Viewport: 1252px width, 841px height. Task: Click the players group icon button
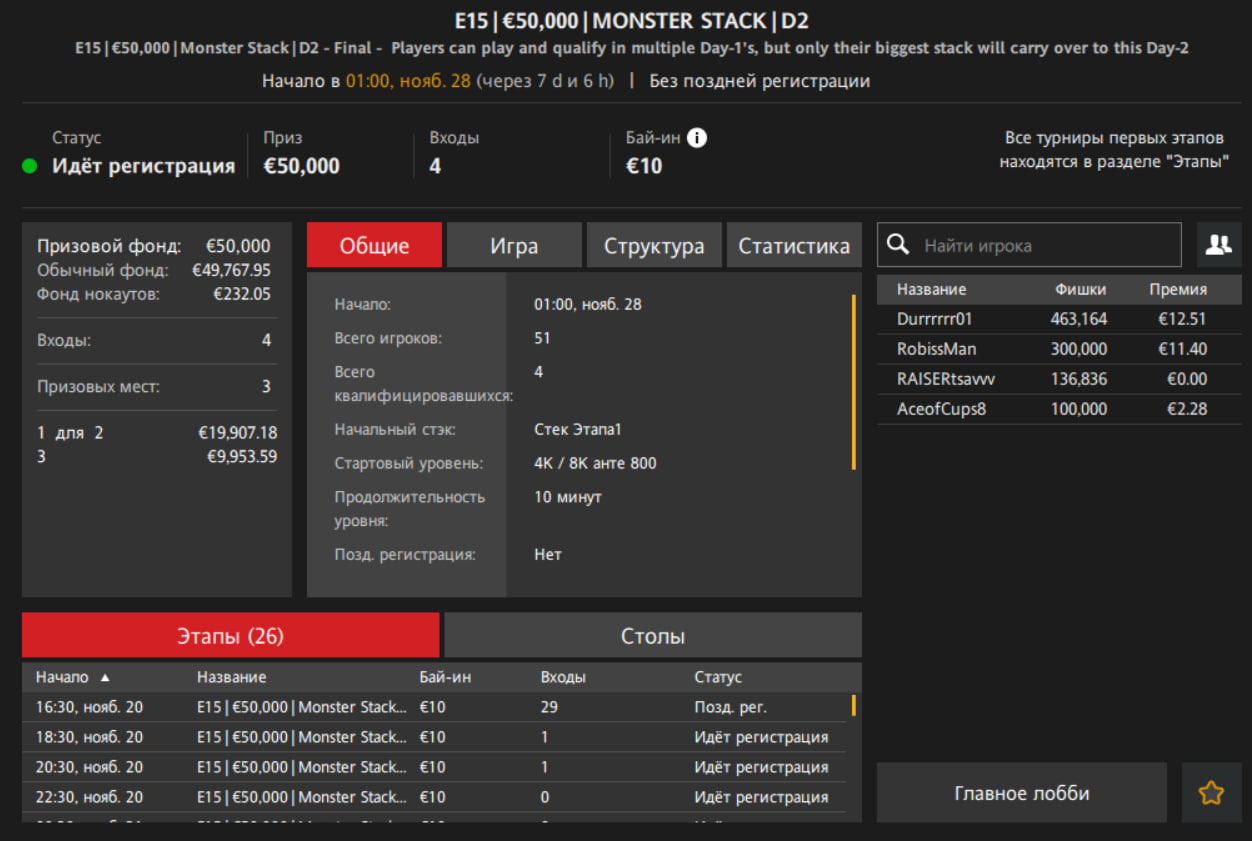coord(1218,245)
